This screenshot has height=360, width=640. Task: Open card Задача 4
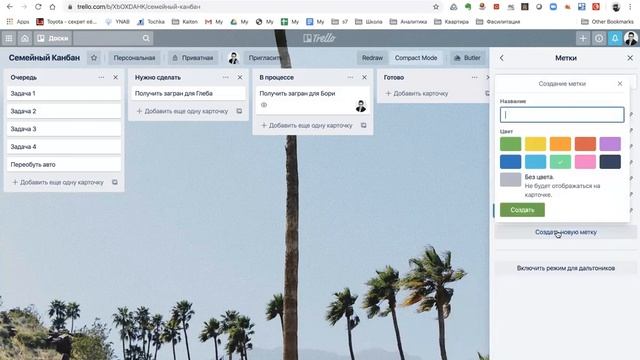click(x=64, y=147)
